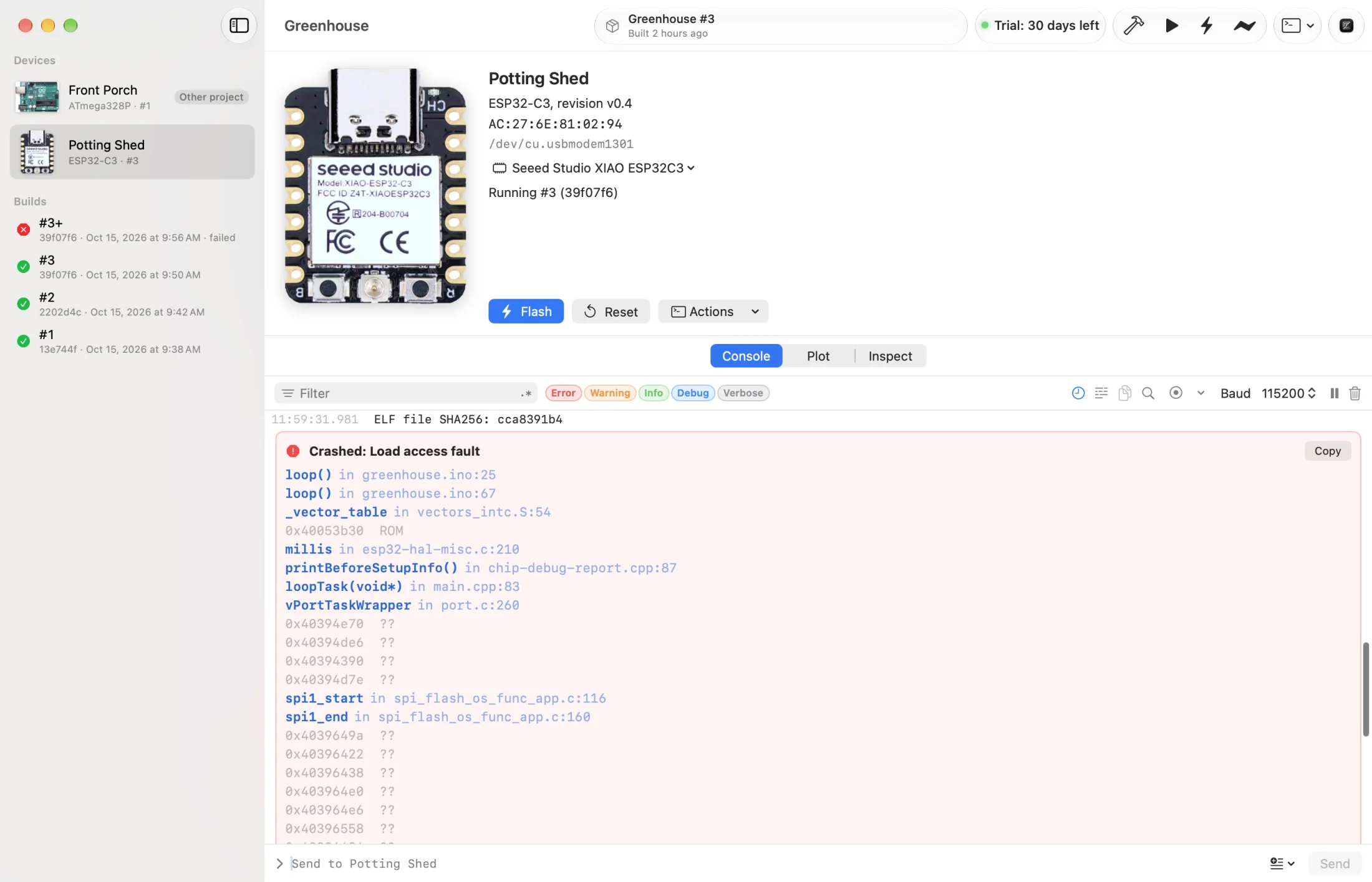Click the XIAO ESP32-C3 board image
The width and height of the screenshot is (1372, 882).
375,186
